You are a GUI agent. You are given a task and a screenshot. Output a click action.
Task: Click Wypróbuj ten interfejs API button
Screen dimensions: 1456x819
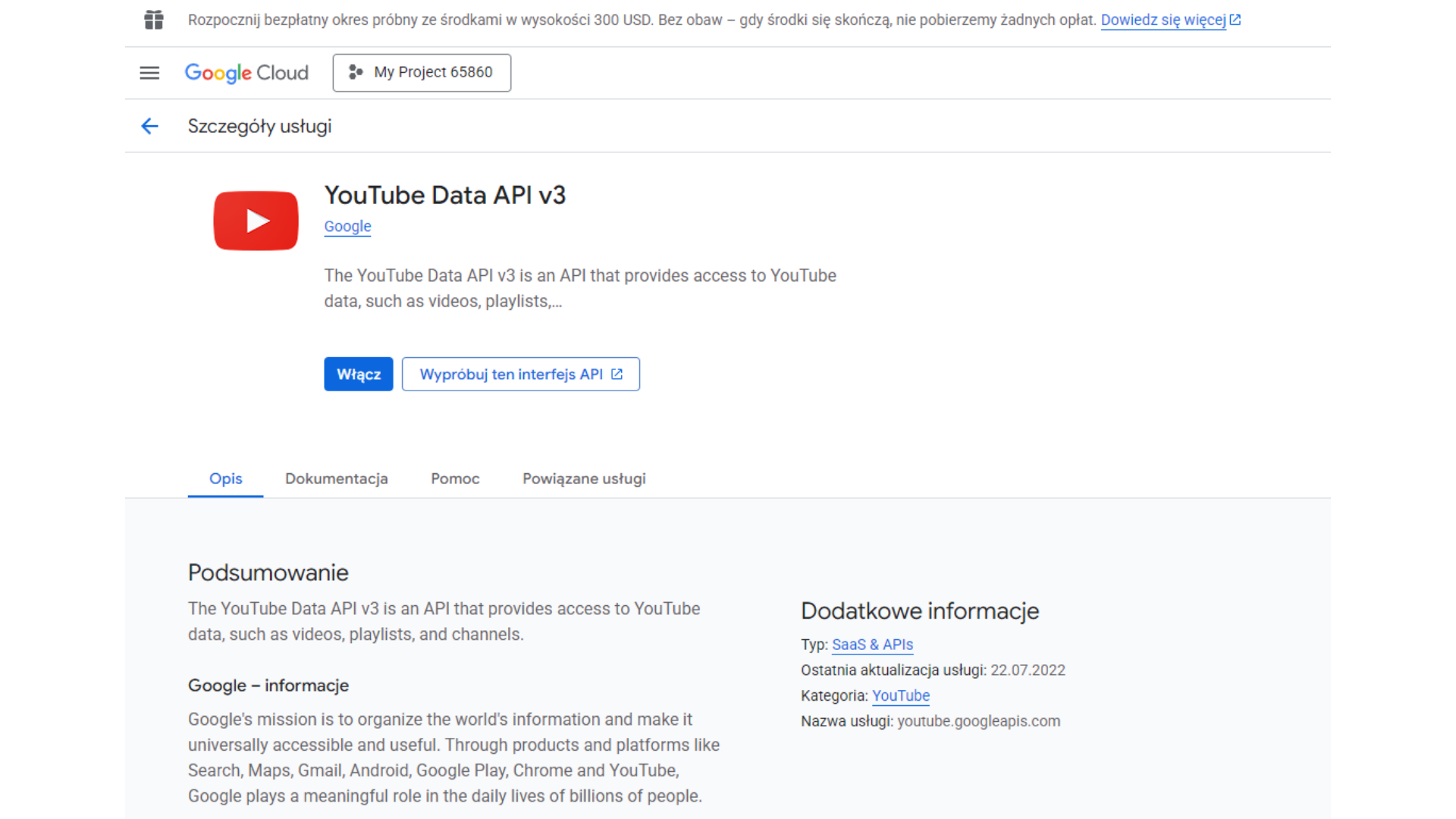(x=521, y=374)
